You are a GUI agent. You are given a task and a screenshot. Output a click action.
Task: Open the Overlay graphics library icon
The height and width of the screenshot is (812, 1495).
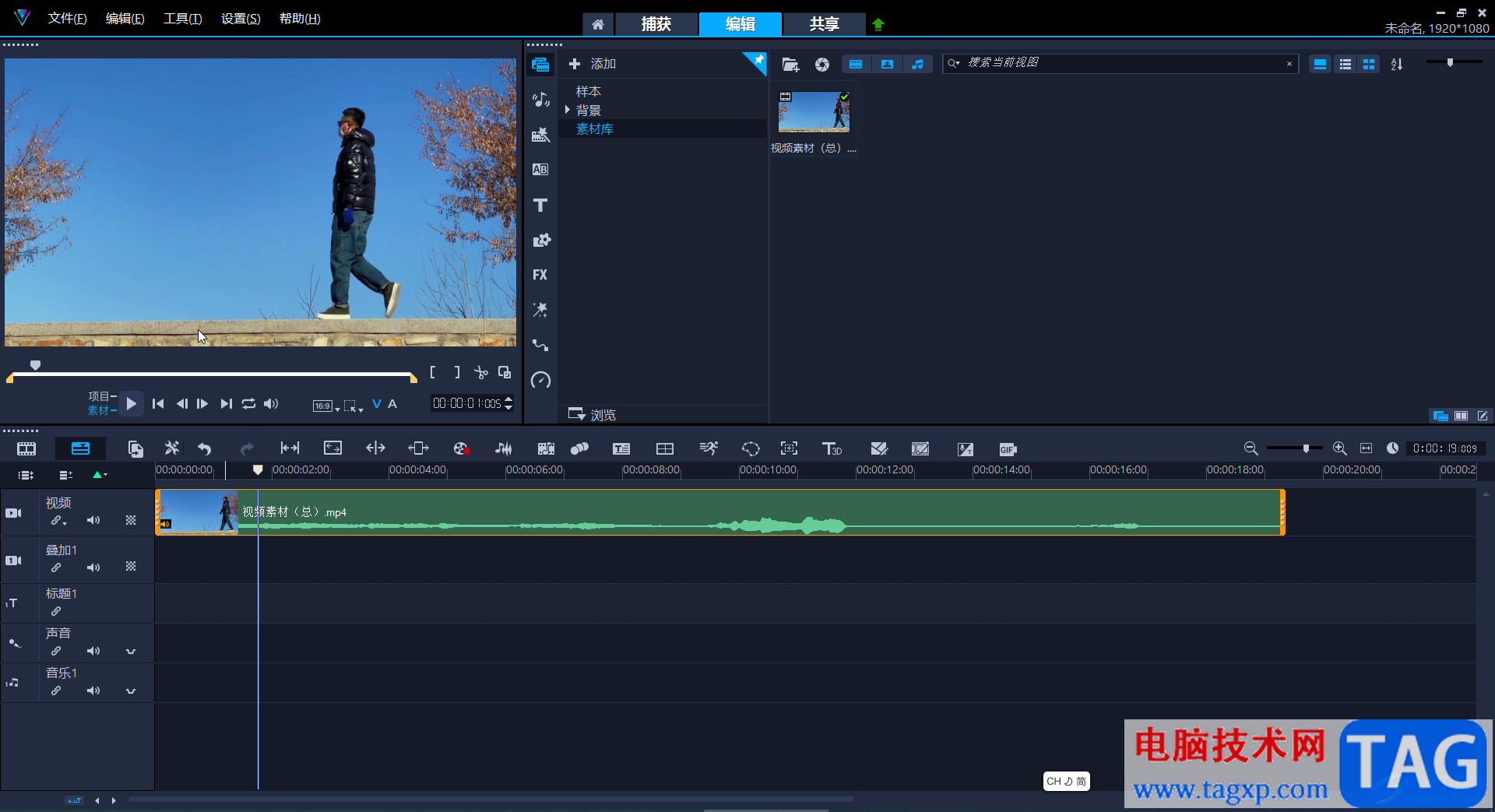pyautogui.click(x=540, y=240)
